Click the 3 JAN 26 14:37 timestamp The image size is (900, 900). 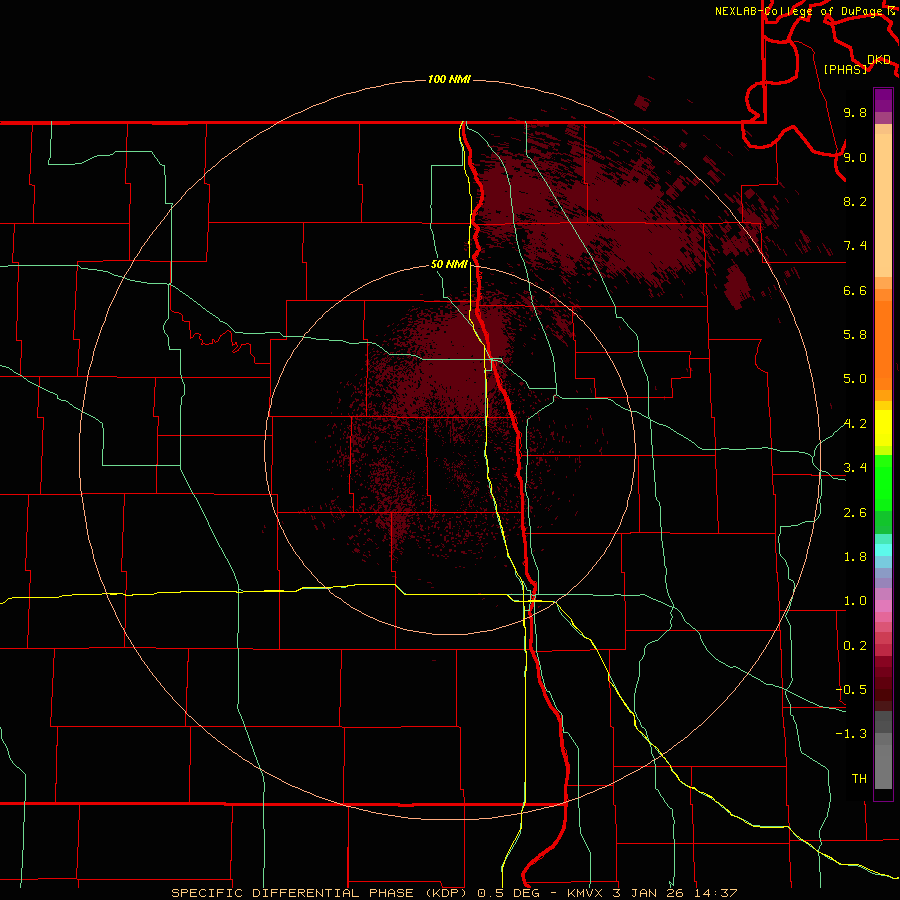pyautogui.click(x=676, y=893)
